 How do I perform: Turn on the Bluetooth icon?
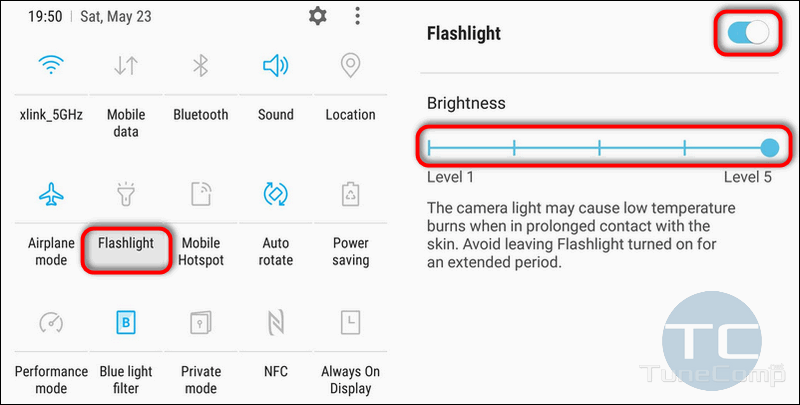point(201,66)
